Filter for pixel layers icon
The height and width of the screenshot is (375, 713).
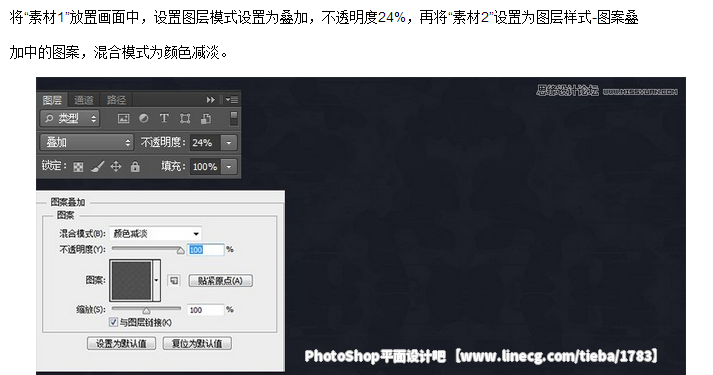pyautogui.click(x=123, y=119)
